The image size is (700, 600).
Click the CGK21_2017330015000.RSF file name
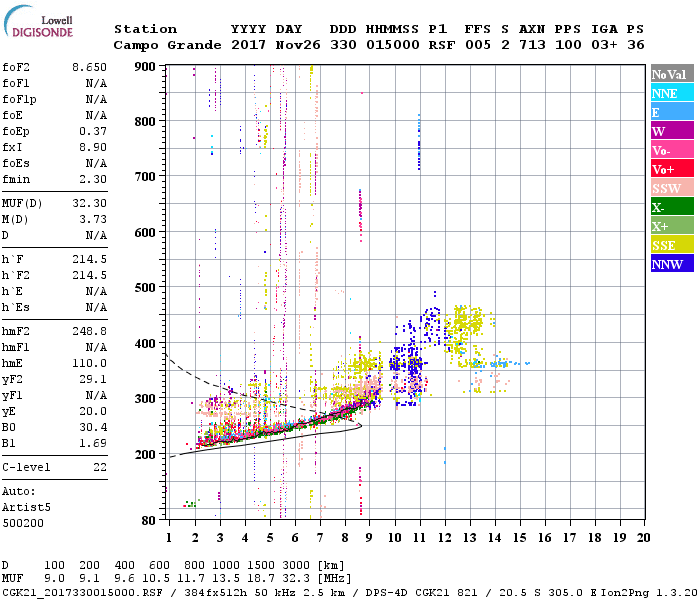click(83, 593)
